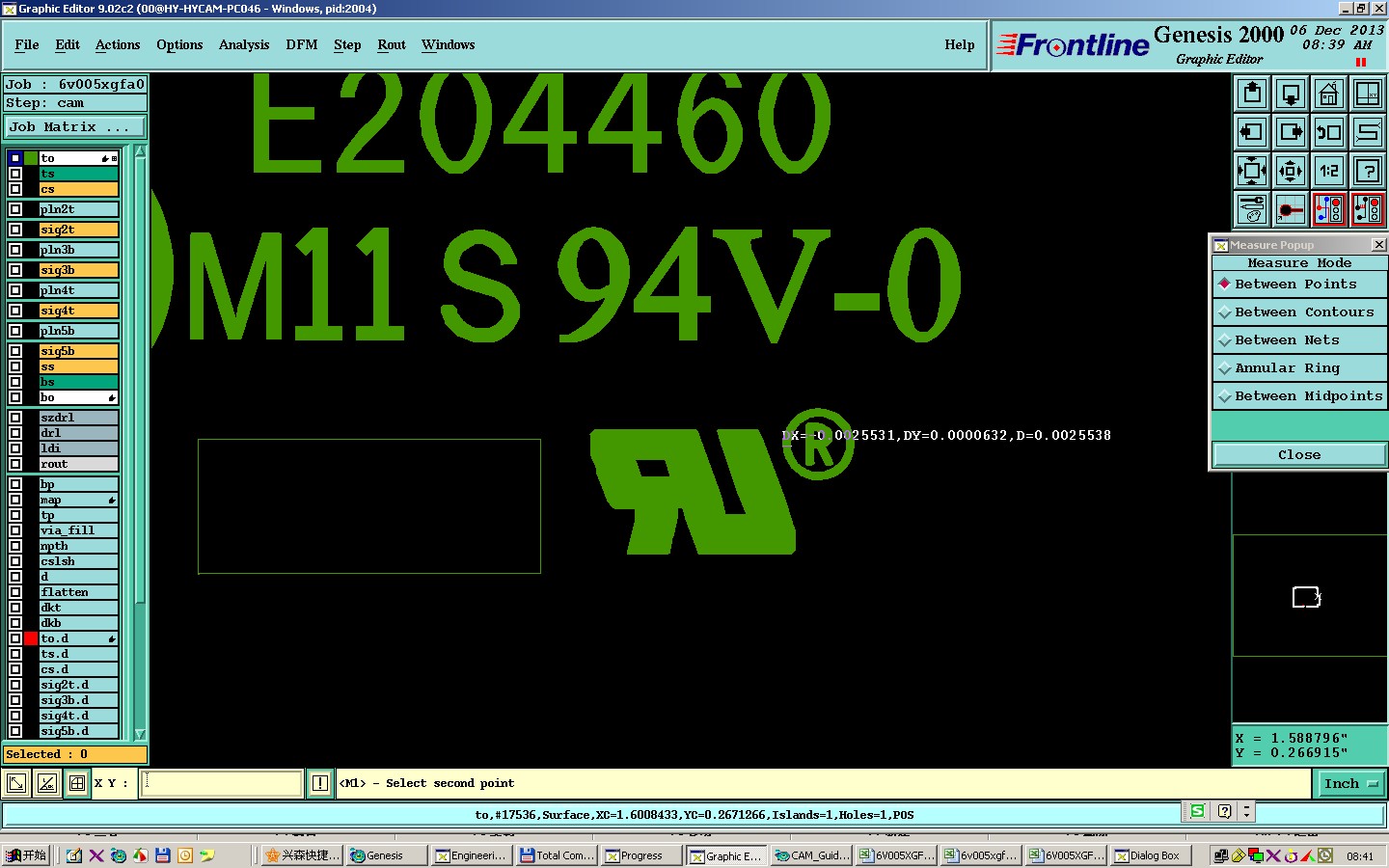Click the colored net traffic light icon
Viewport: 1389px width, 868px height.
point(1329,209)
